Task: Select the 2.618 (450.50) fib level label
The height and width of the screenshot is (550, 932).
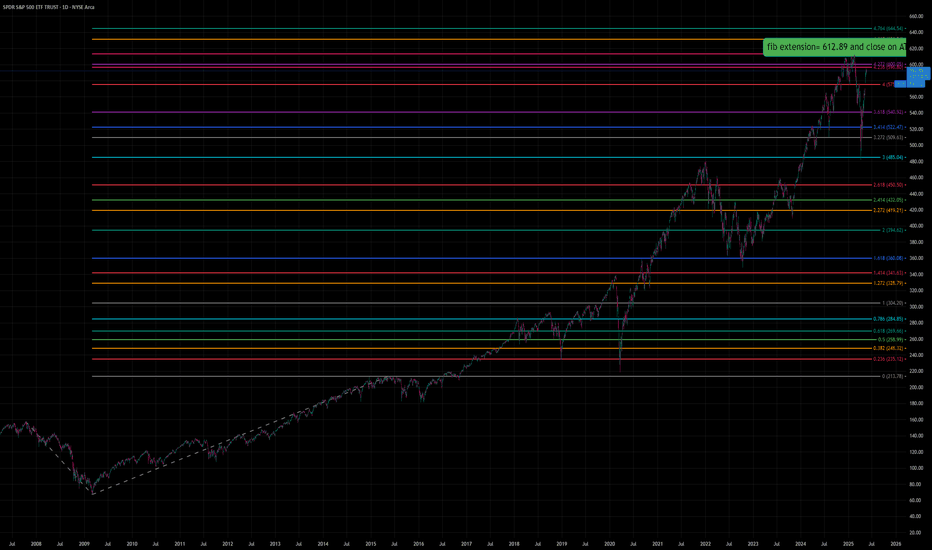Action: coord(889,185)
